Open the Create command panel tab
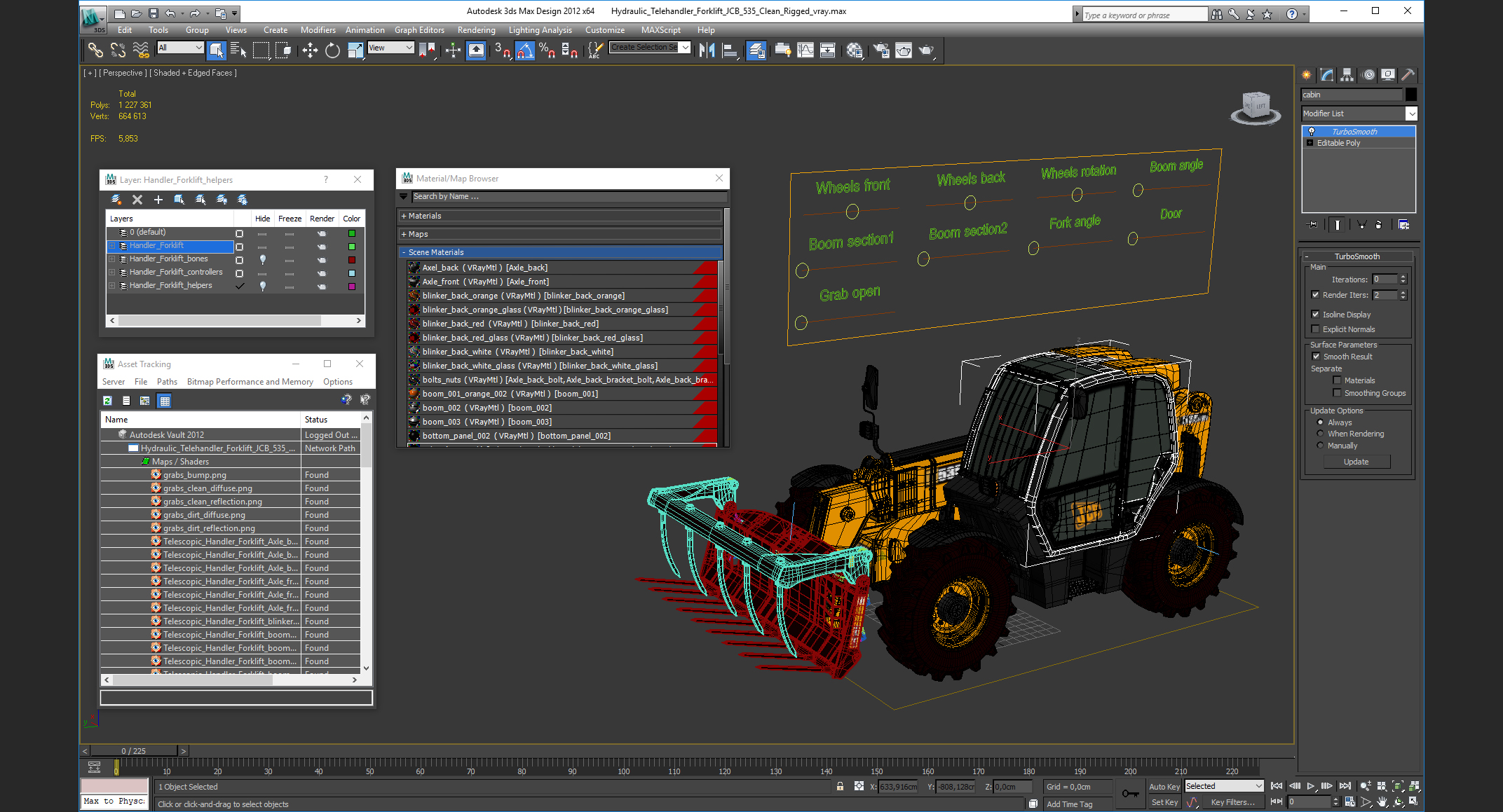The width and height of the screenshot is (1503, 812). pyautogui.click(x=1307, y=75)
